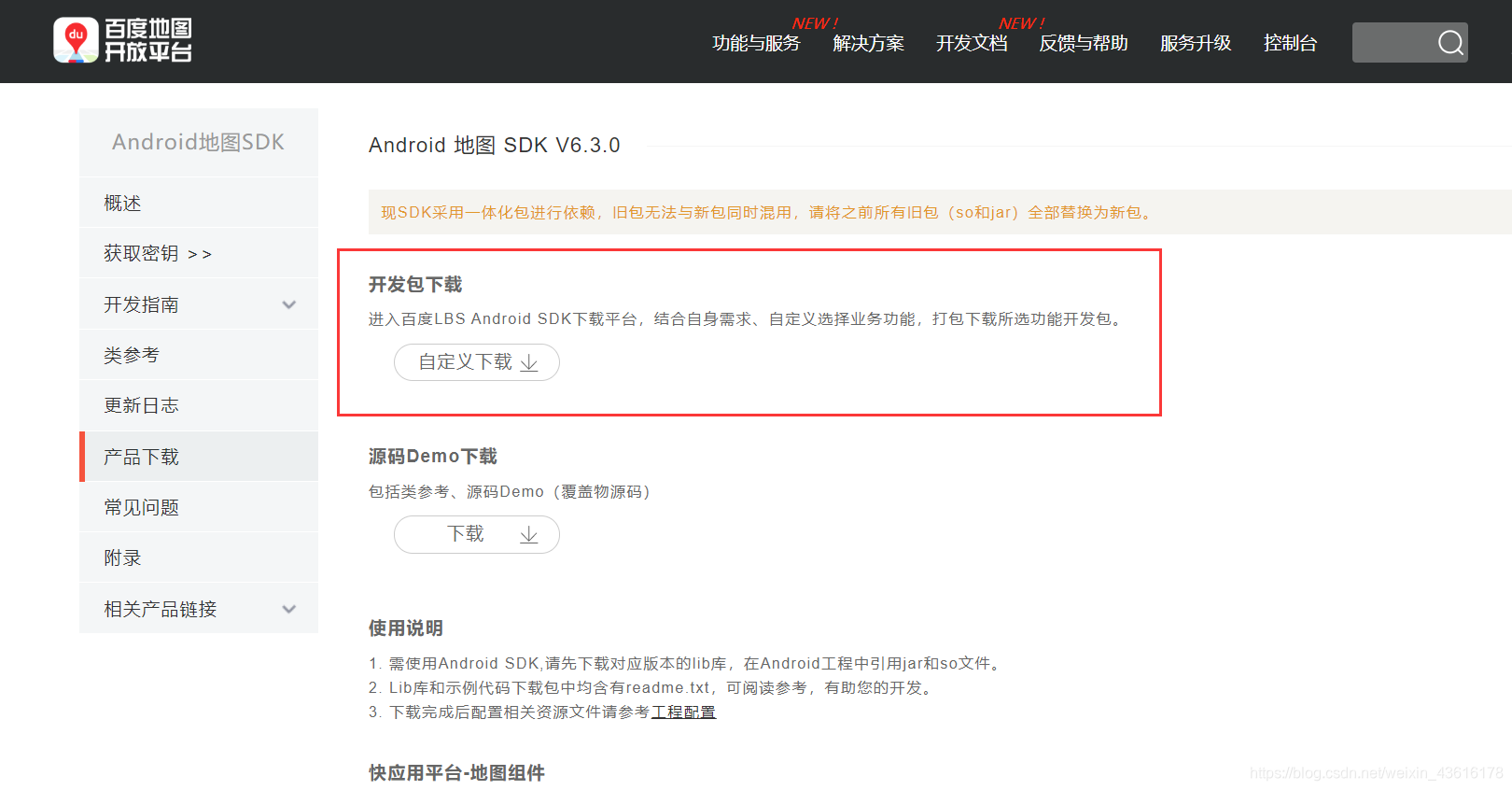Go to 服务升级 page
The width and height of the screenshot is (1512, 790).
(x=1196, y=43)
